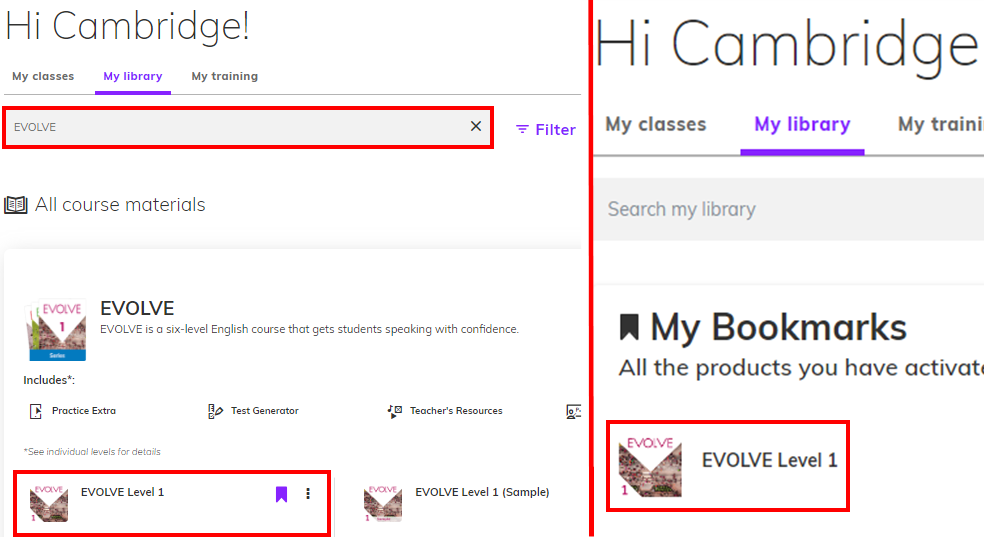Click the EVOLVE six-level course description

(x=309, y=329)
